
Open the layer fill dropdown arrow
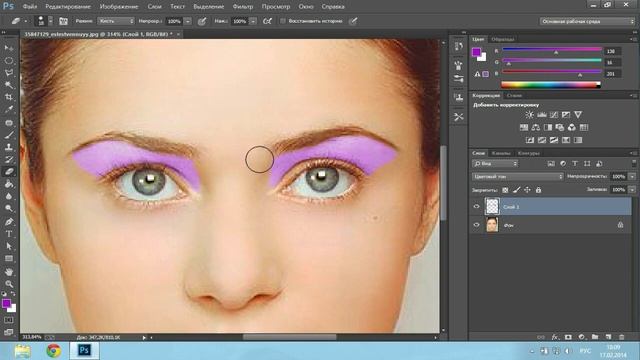click(x=632, y=190)
